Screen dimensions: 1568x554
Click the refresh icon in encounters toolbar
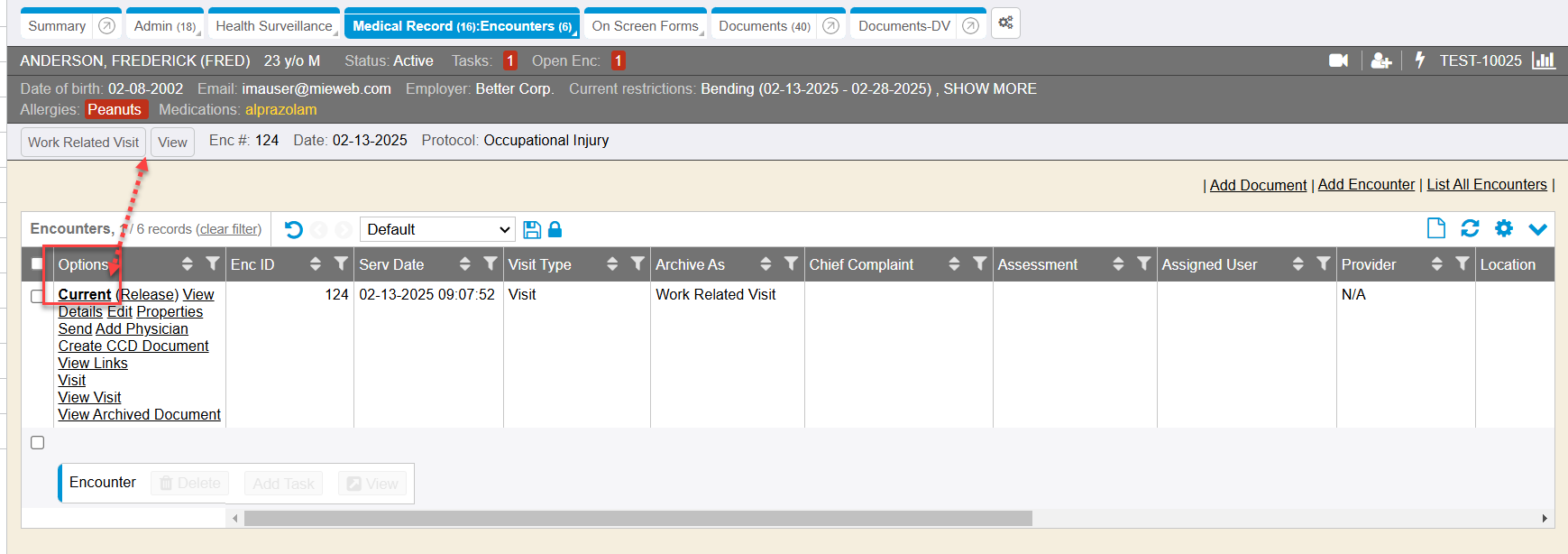point(1470,229)
